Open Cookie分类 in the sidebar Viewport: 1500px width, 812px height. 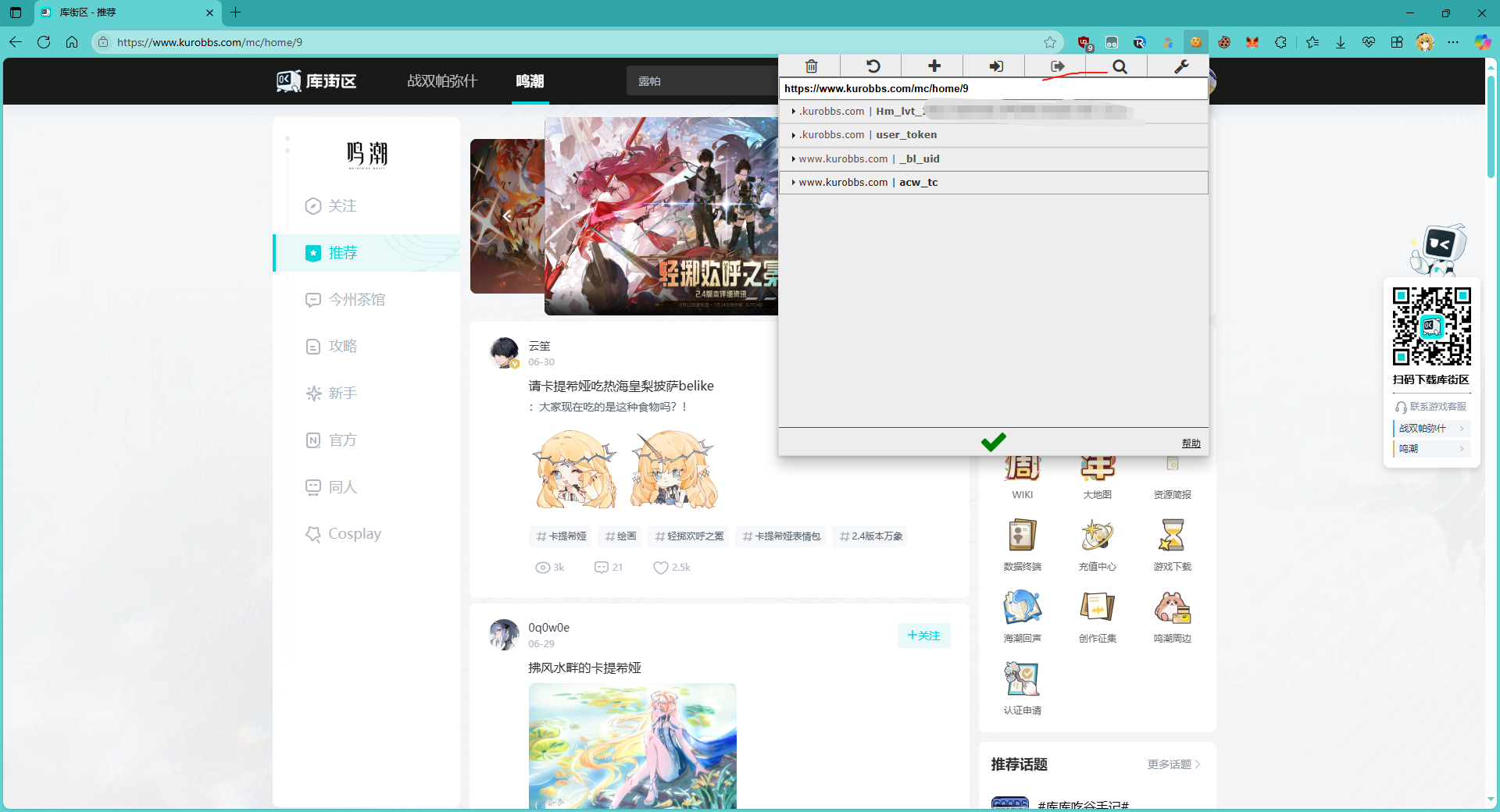354,534
